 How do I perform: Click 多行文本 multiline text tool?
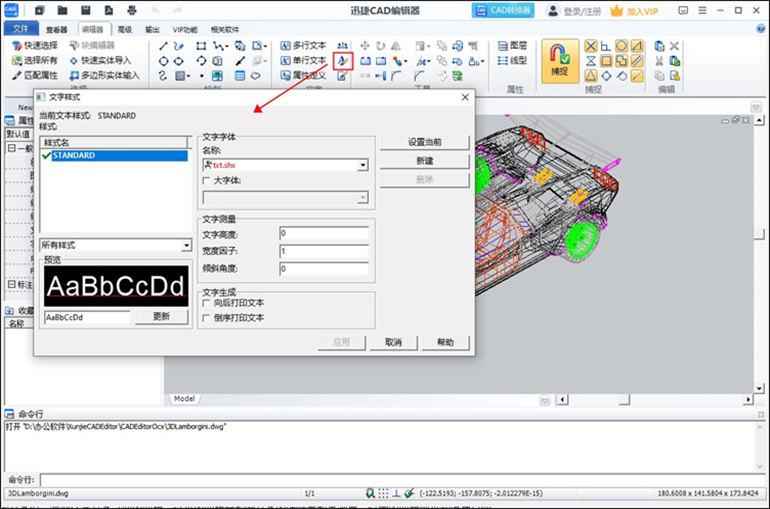click(303, 46)
